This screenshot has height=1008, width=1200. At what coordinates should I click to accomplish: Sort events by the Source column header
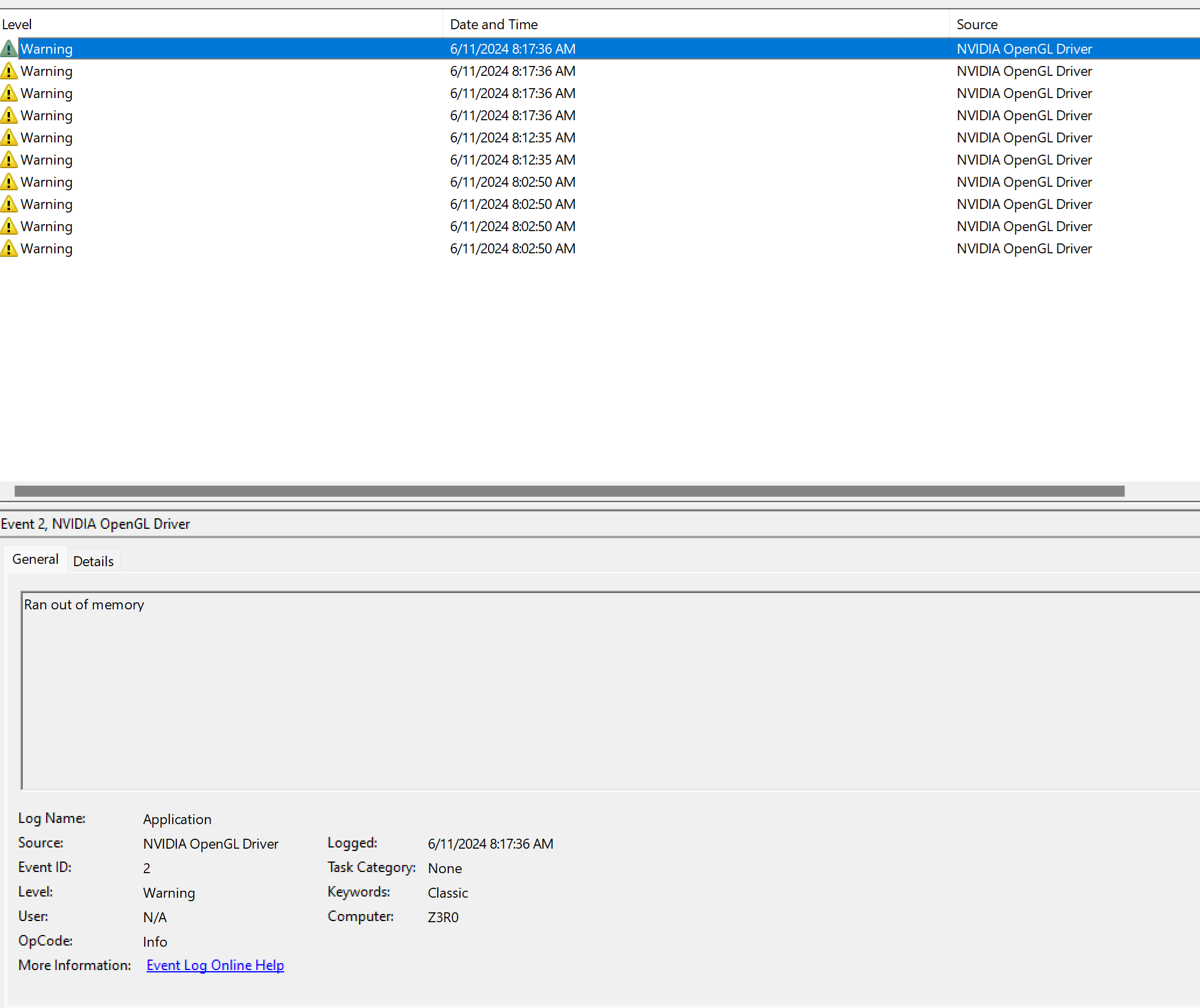(x=1075, y=25)
